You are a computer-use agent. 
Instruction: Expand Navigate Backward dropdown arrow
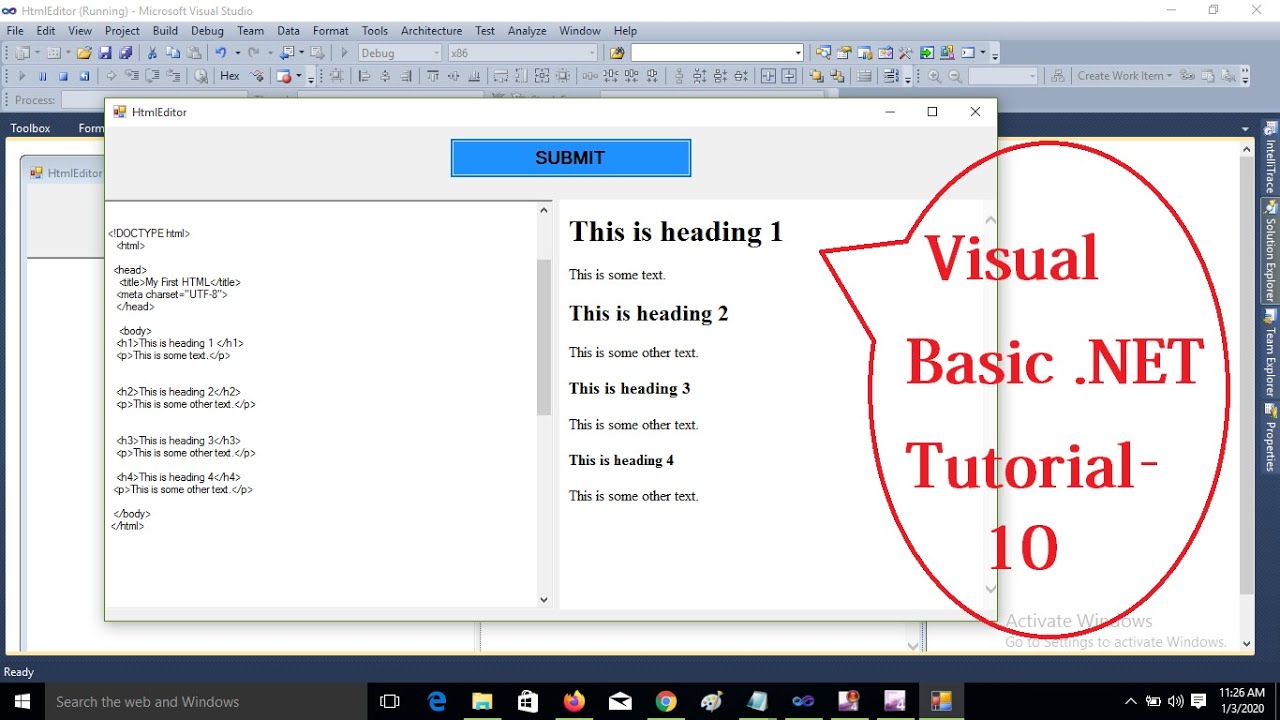(x=301, y=53)
